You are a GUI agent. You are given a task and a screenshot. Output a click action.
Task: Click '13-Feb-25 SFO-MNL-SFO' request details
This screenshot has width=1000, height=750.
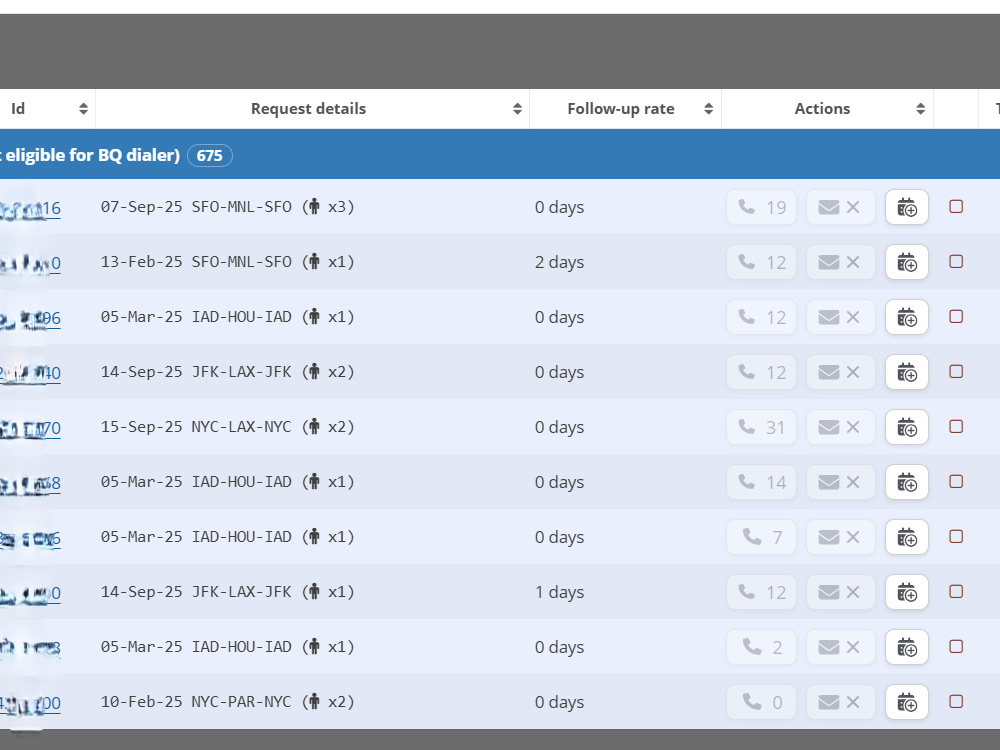tap(228, 262)
